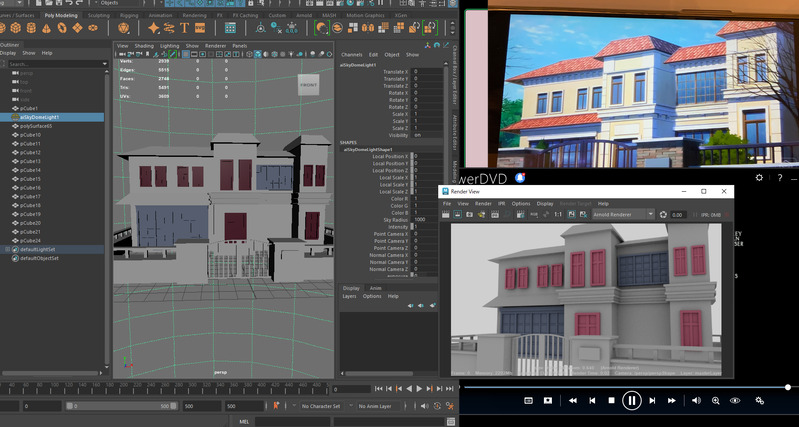Switch to the Poly Modeling shelf tab
The image size is (799, 427).
coord(59,16)
